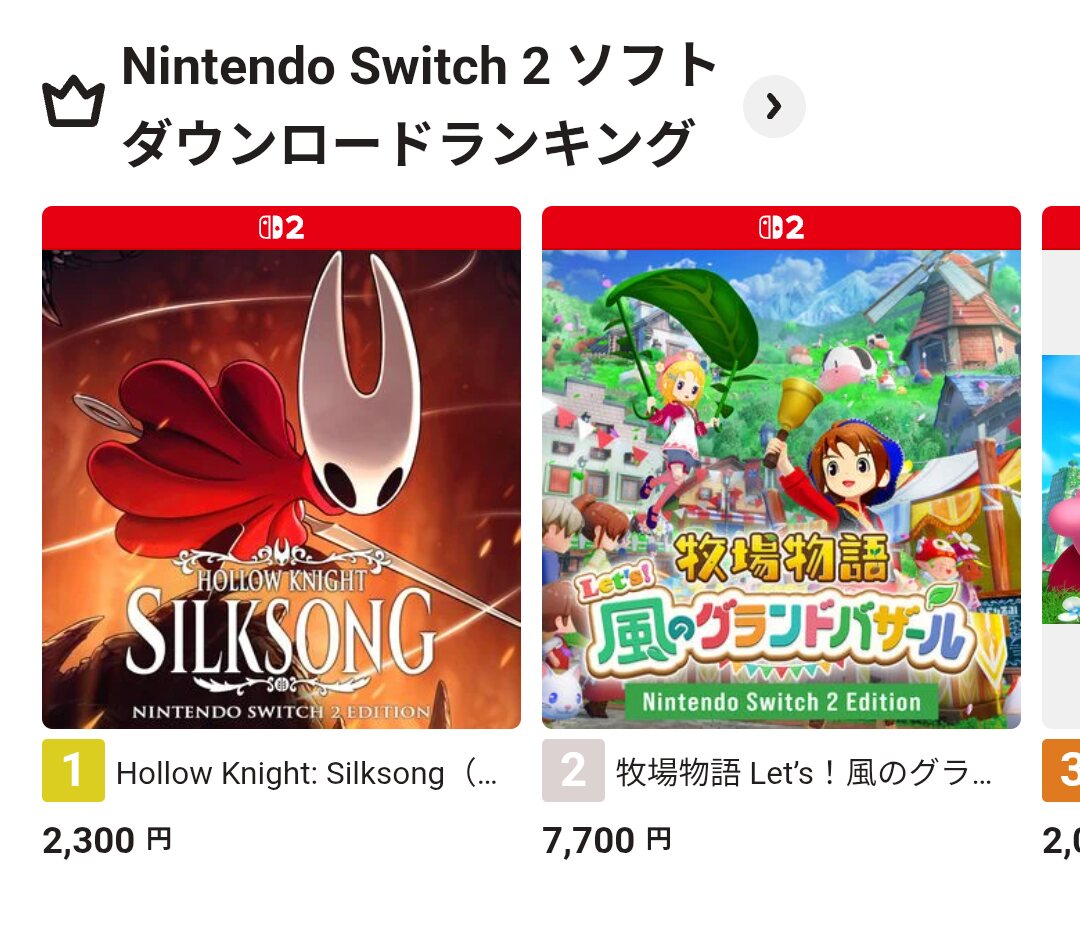Open the partially visible third game thumbnail
The image size is (1080, 937).
1062,490
